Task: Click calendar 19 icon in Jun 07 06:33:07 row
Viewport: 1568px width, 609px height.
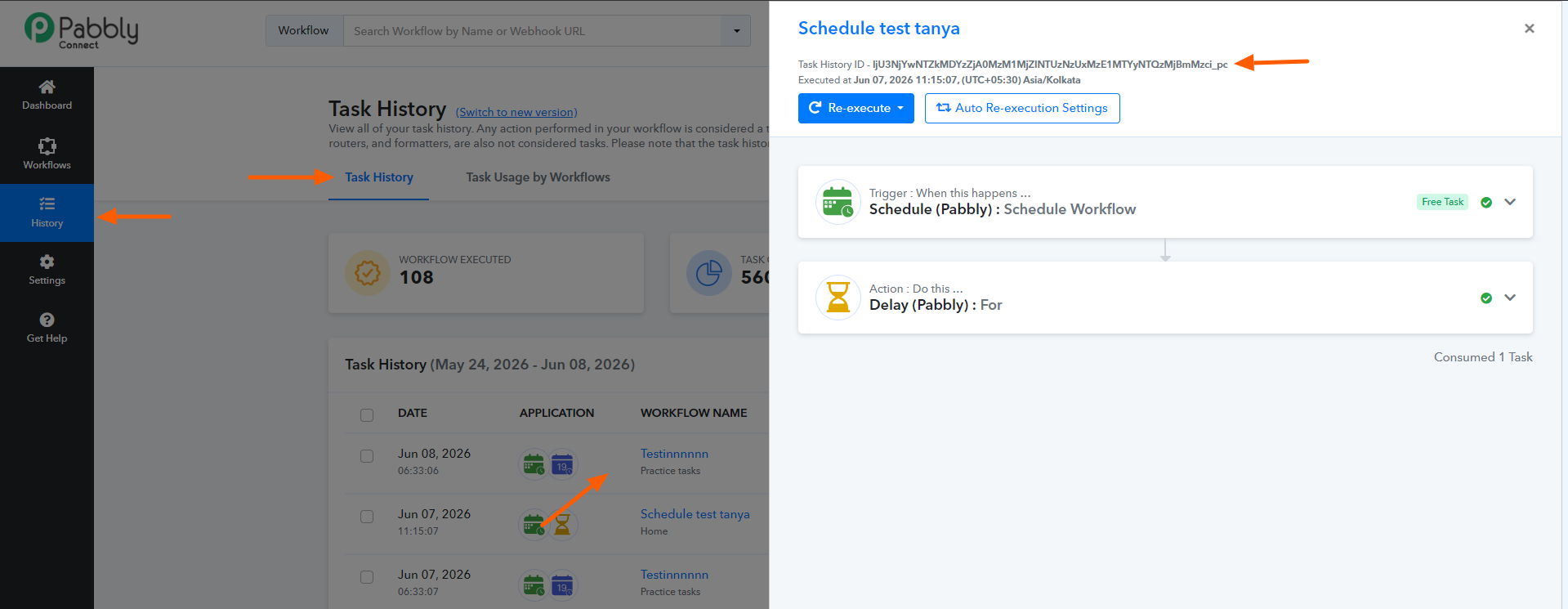Action: pos(562,585)
